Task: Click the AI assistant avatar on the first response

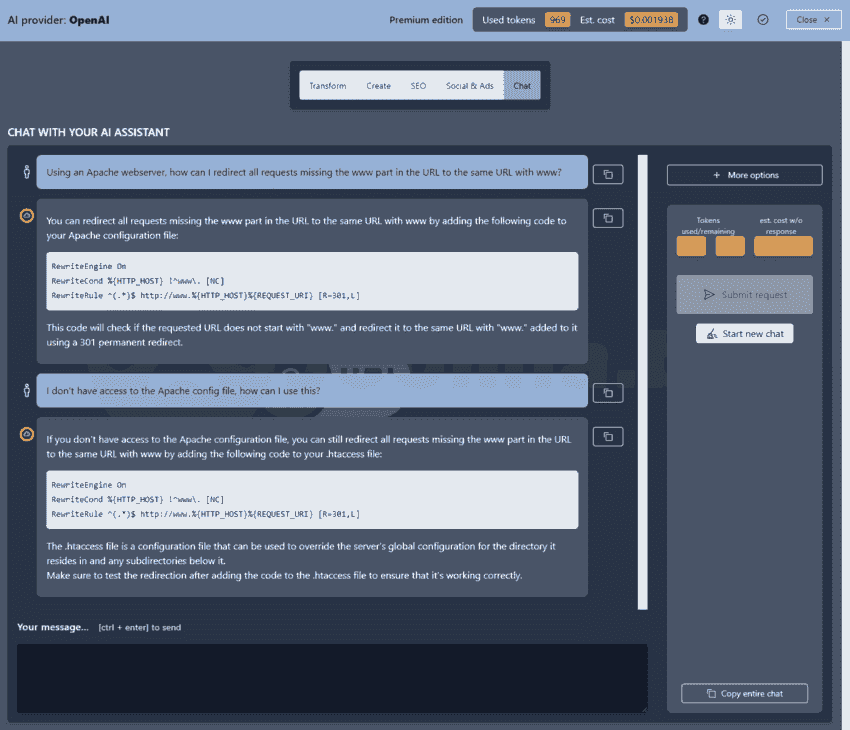Action: [26, 214]
